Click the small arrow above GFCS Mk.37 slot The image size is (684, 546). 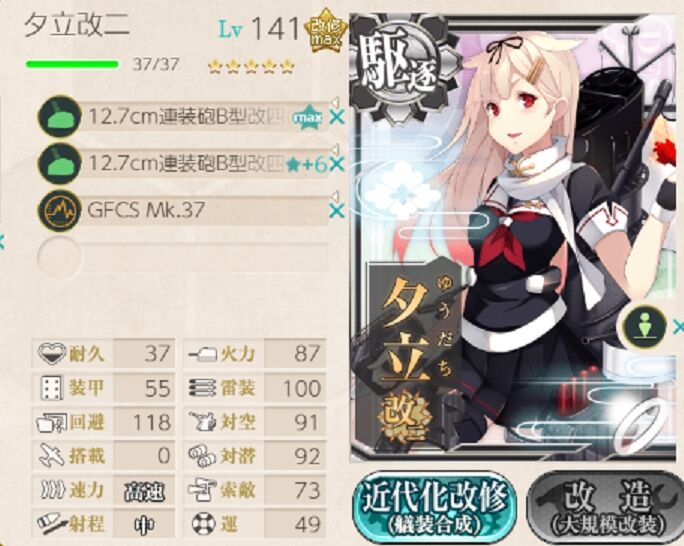click(x=335, y=196)
